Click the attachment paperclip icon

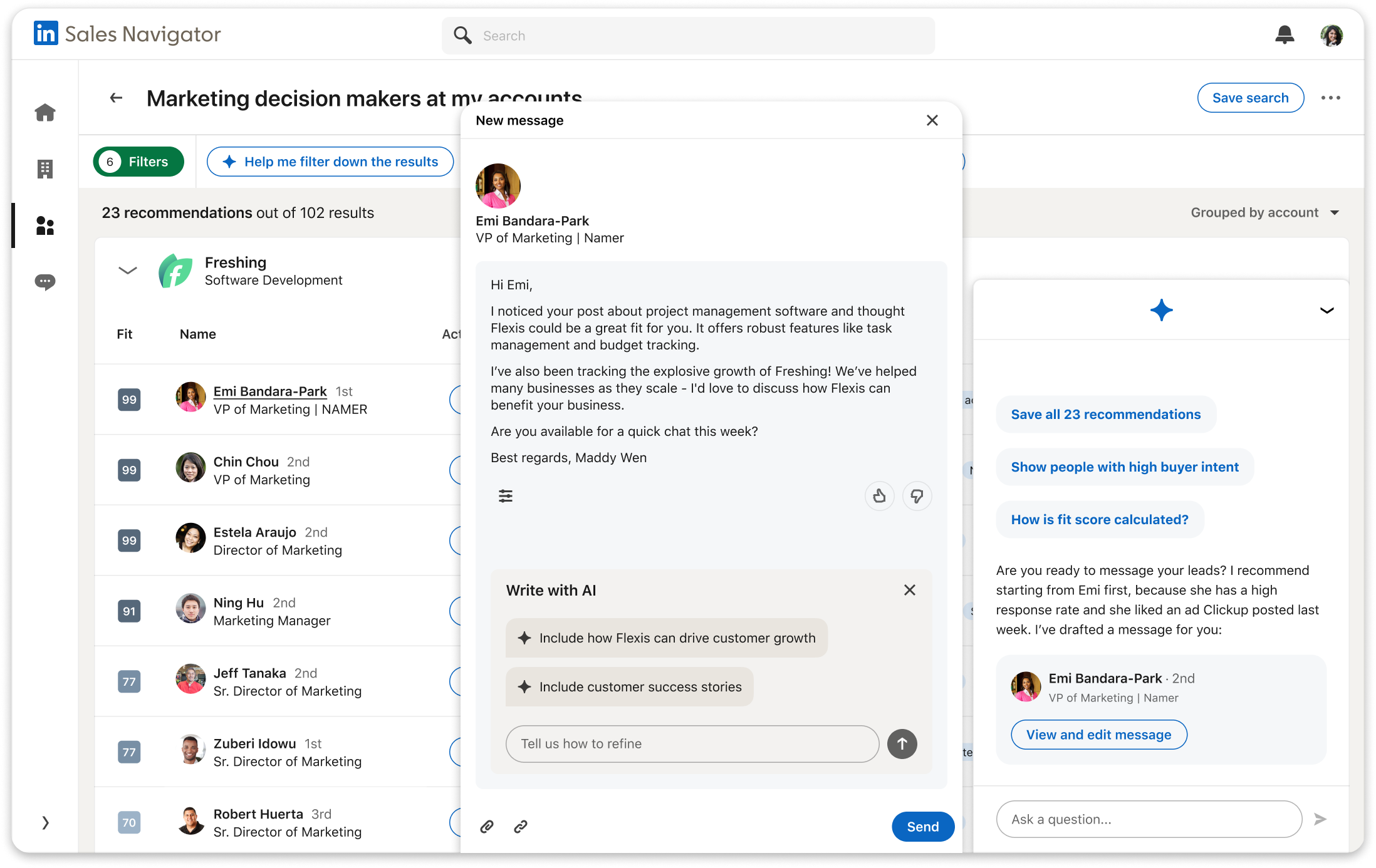pos(487,827)
